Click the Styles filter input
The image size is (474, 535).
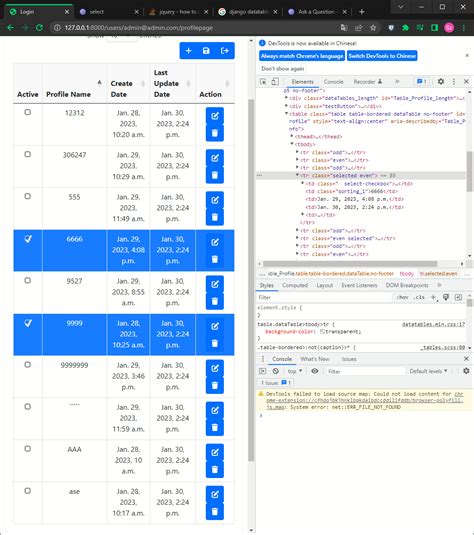point(324,298)
